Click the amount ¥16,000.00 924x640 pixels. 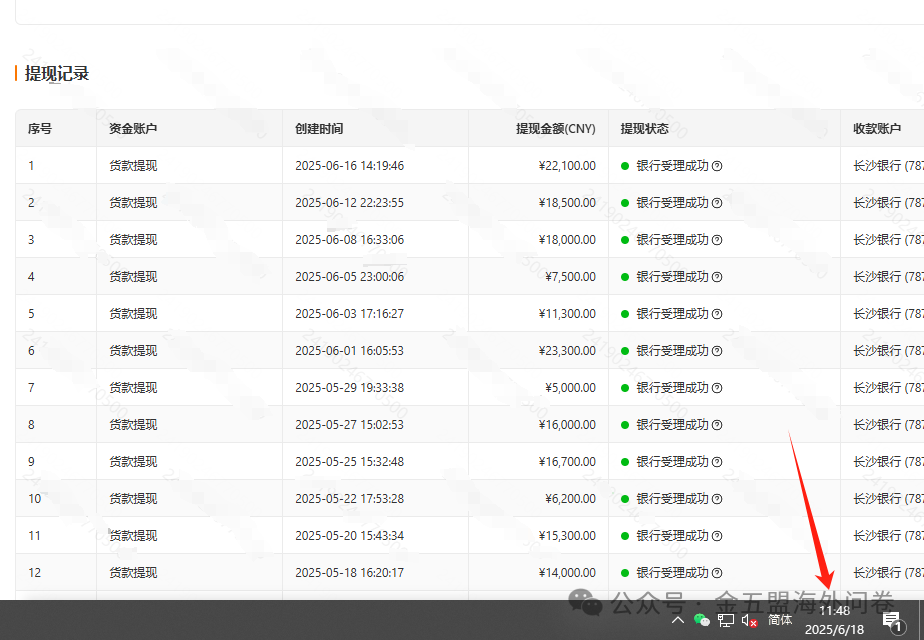(x=567, y=425)
